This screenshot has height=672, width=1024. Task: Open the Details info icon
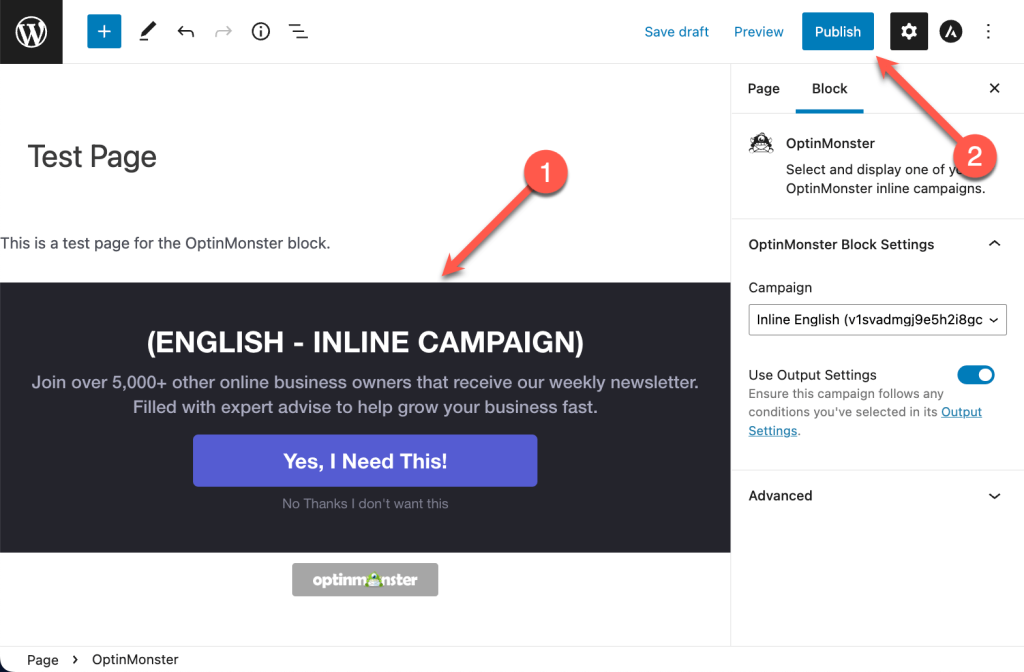[x=261, y=31]
